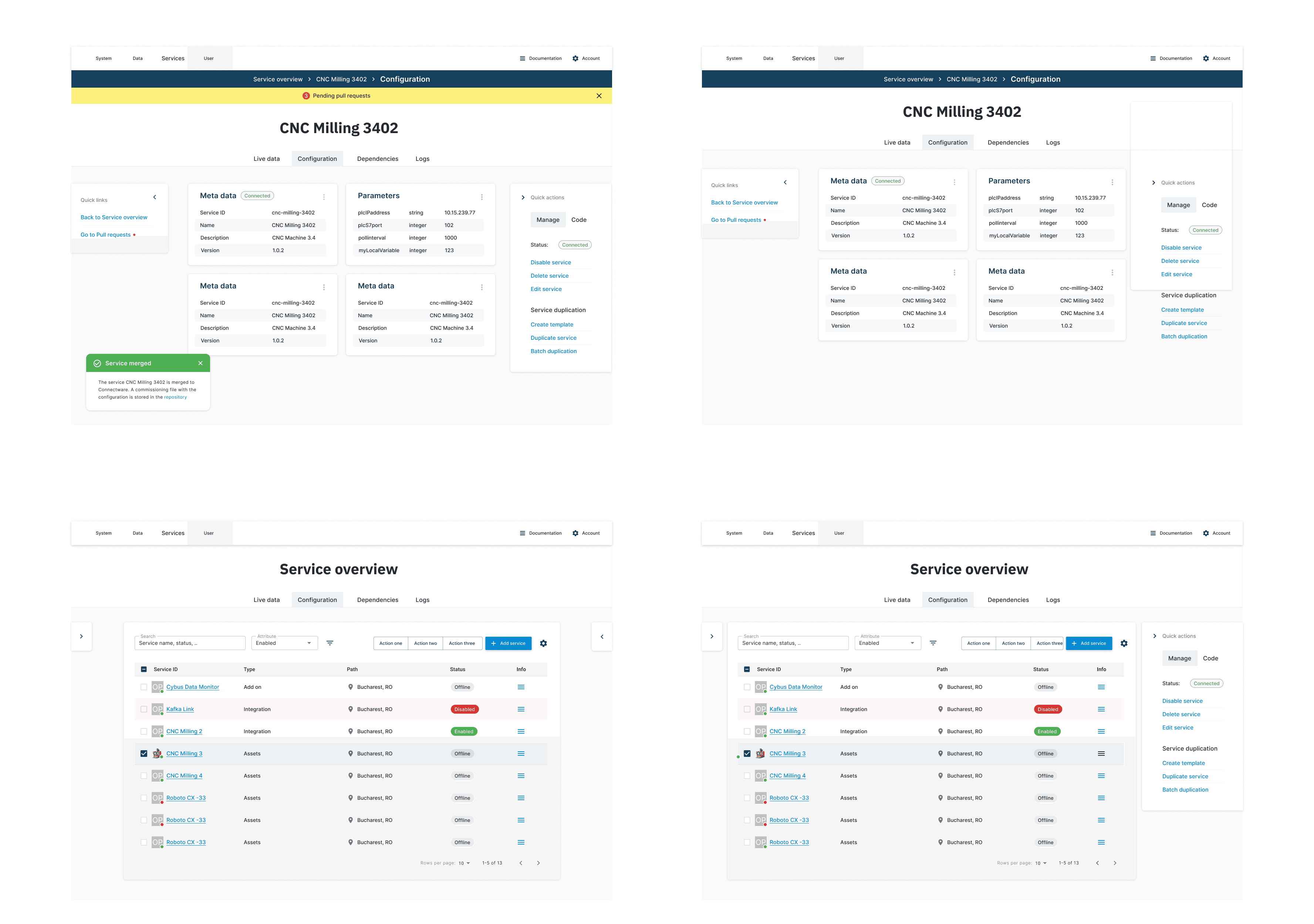This screenshot has height=924, width=1314.
Task: Open Rows per page dropdown, bottom-left table
Action: 464,863
